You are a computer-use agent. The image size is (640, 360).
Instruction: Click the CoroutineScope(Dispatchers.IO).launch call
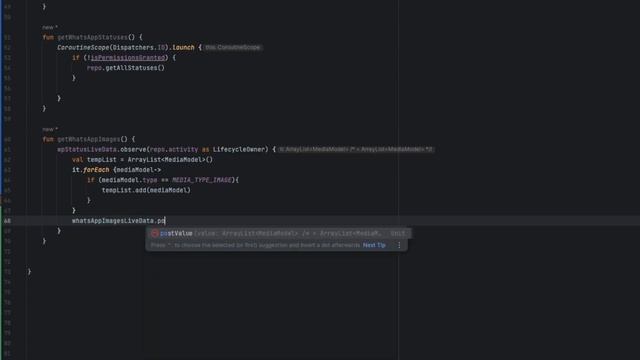pyautogui.click(x=126, y=47)
